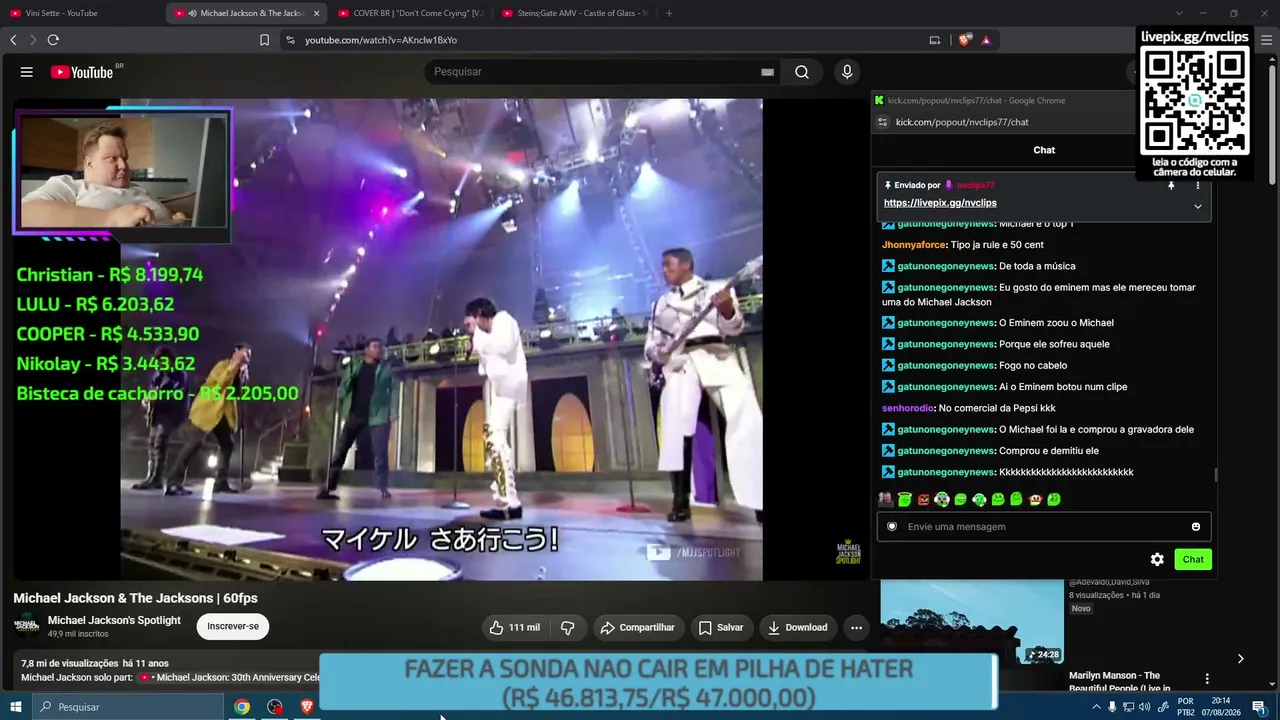Screen dimensions: 1280x720
Task: Open the Brave Rewards triangle icon
Action: pyautogui.click(x=986, y=40)
